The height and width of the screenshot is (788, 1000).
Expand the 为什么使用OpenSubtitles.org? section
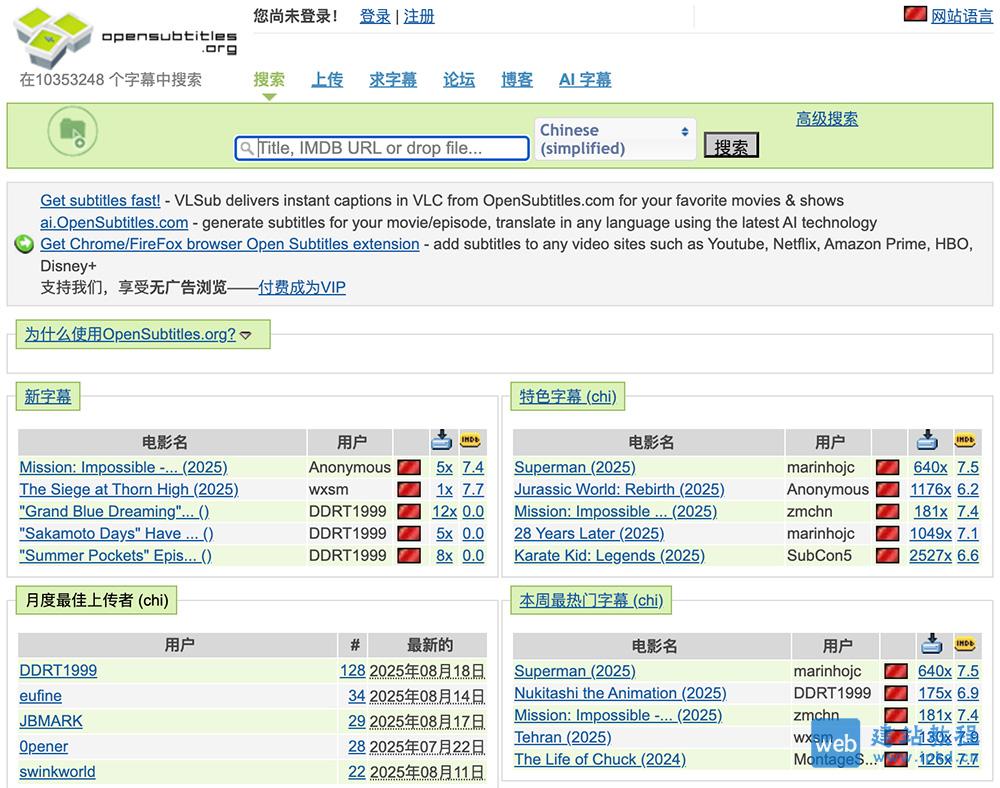click(x=138, y=334)
